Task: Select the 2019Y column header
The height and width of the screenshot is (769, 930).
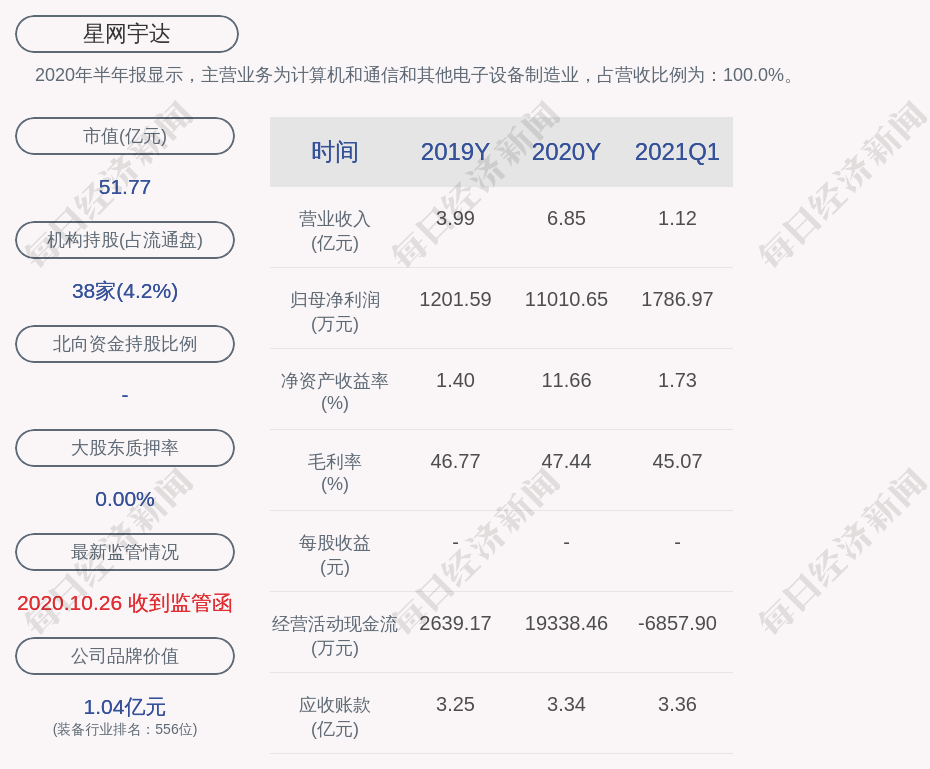Action: tap(455, 152)
